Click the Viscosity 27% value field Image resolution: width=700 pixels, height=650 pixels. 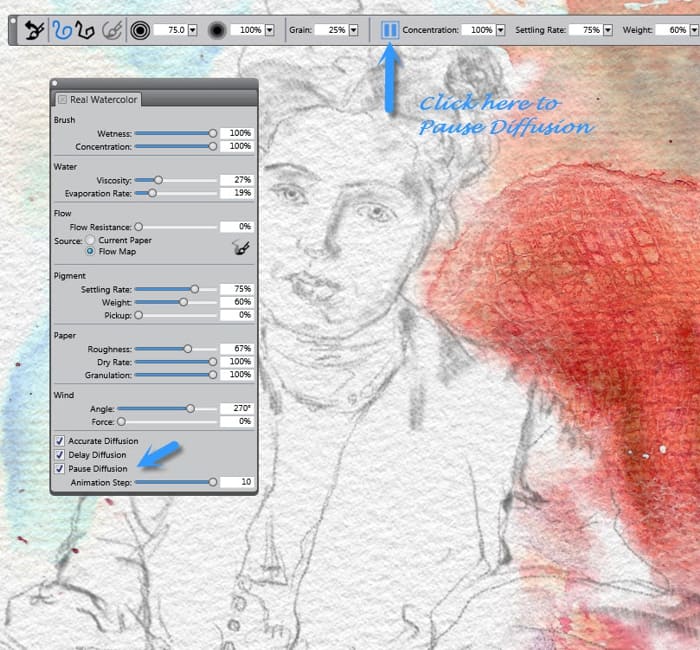237,180
